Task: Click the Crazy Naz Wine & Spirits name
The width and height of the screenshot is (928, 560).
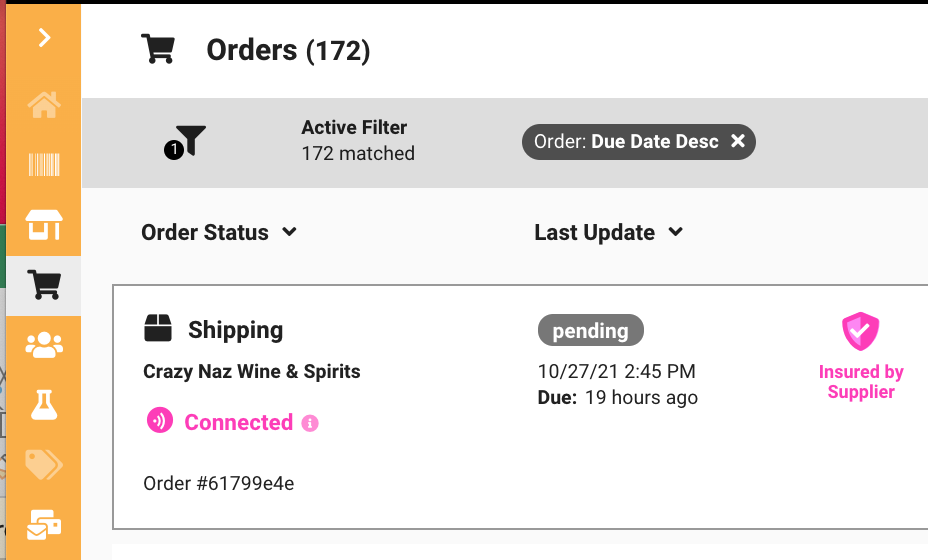Action: click(252, 371)
